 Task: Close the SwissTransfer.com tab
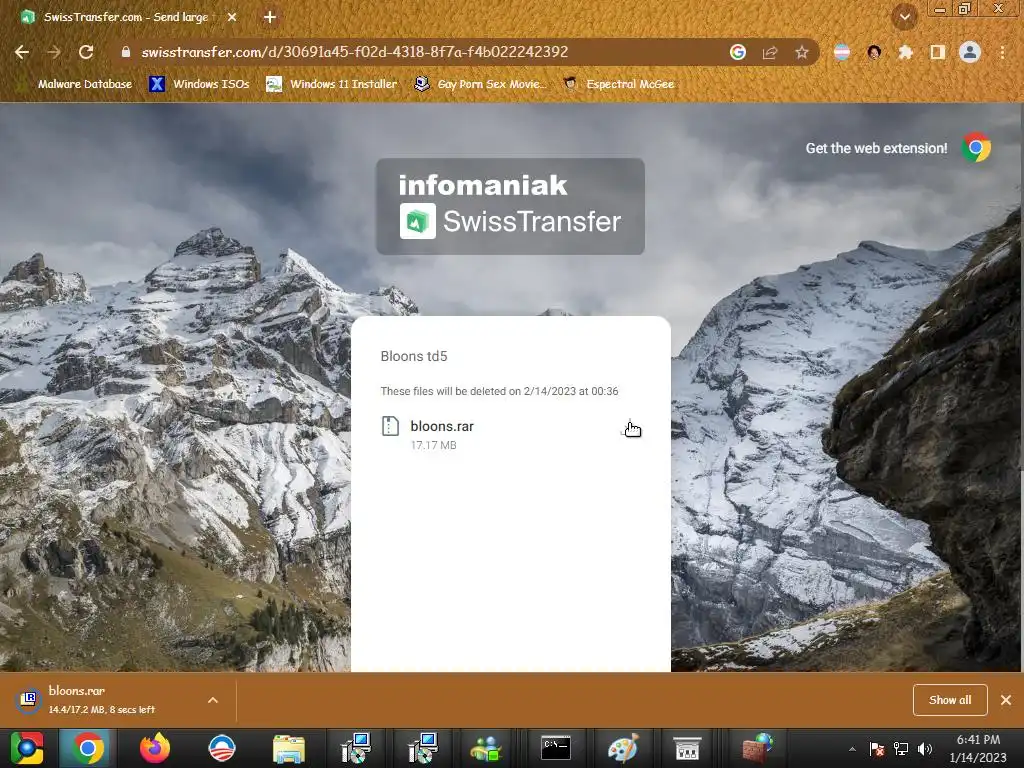click(x=232, y=17)
